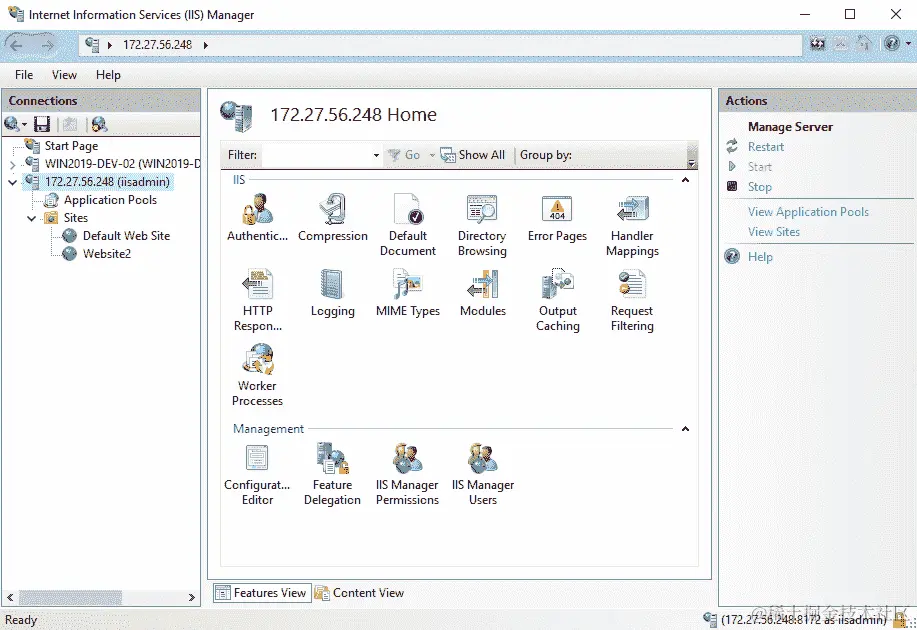Click left arrow of Connections horizontal scrollbar
The width and height of the screenshot is (917, 630).
tap(10, 597)
